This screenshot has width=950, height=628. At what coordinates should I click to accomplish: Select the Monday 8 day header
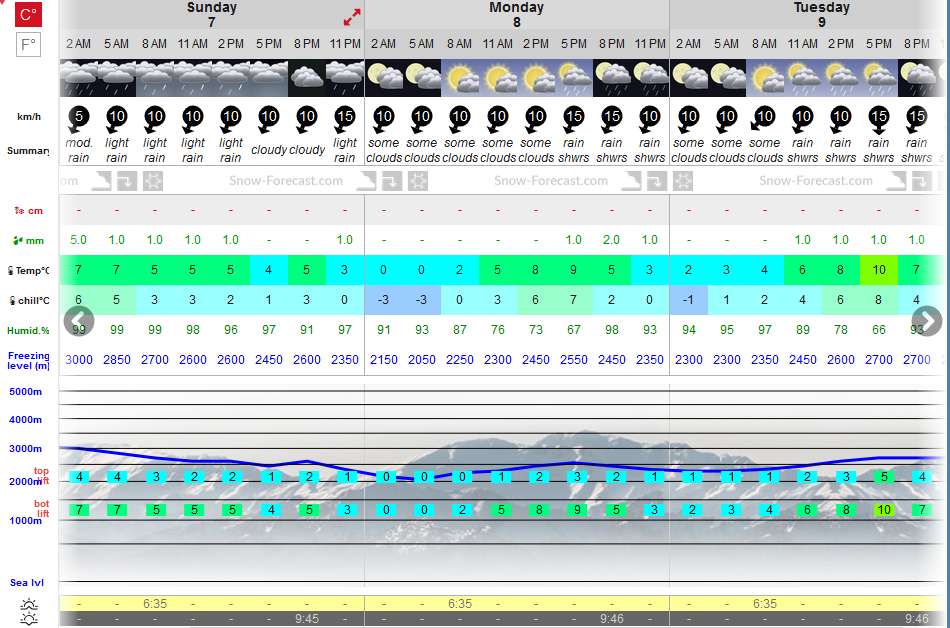click(x=516, y=15)
